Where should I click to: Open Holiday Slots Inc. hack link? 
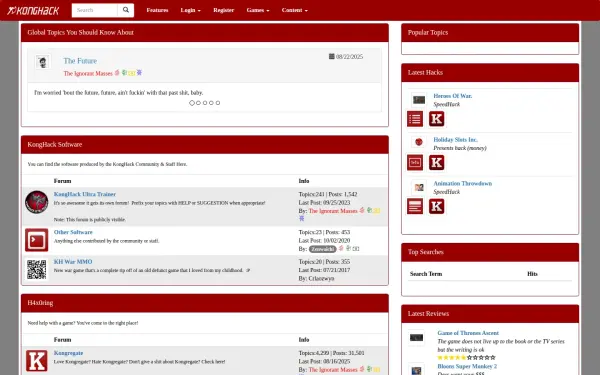coord(455,140)
